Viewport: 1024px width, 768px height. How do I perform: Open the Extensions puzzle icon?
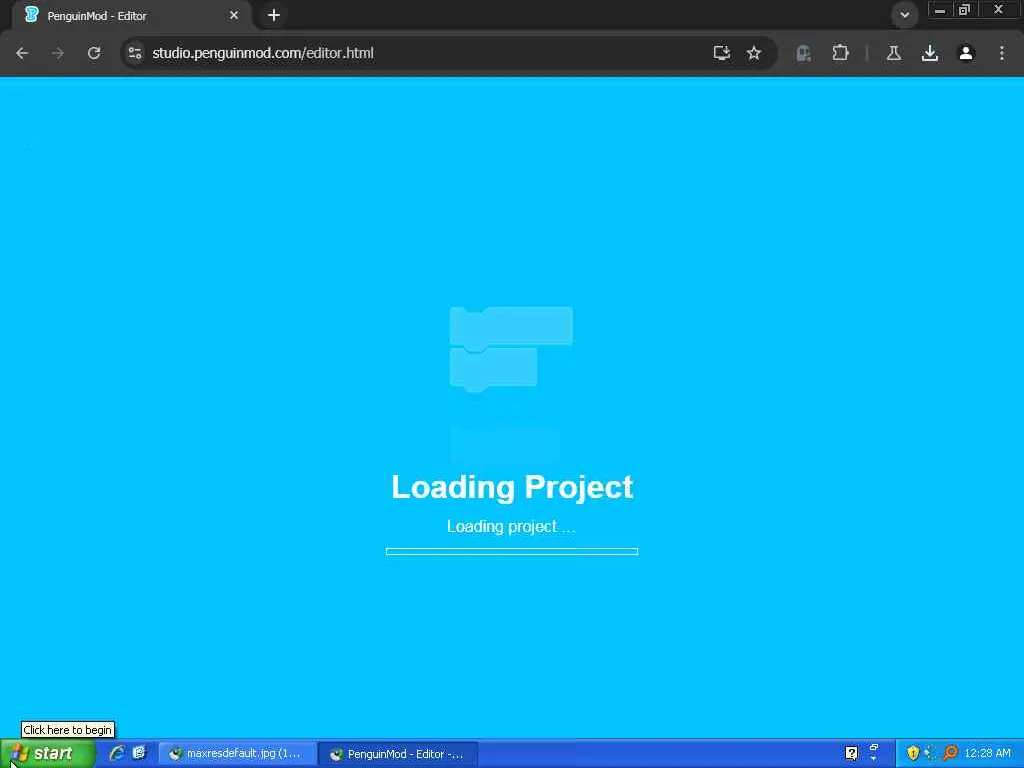[840, 53]
